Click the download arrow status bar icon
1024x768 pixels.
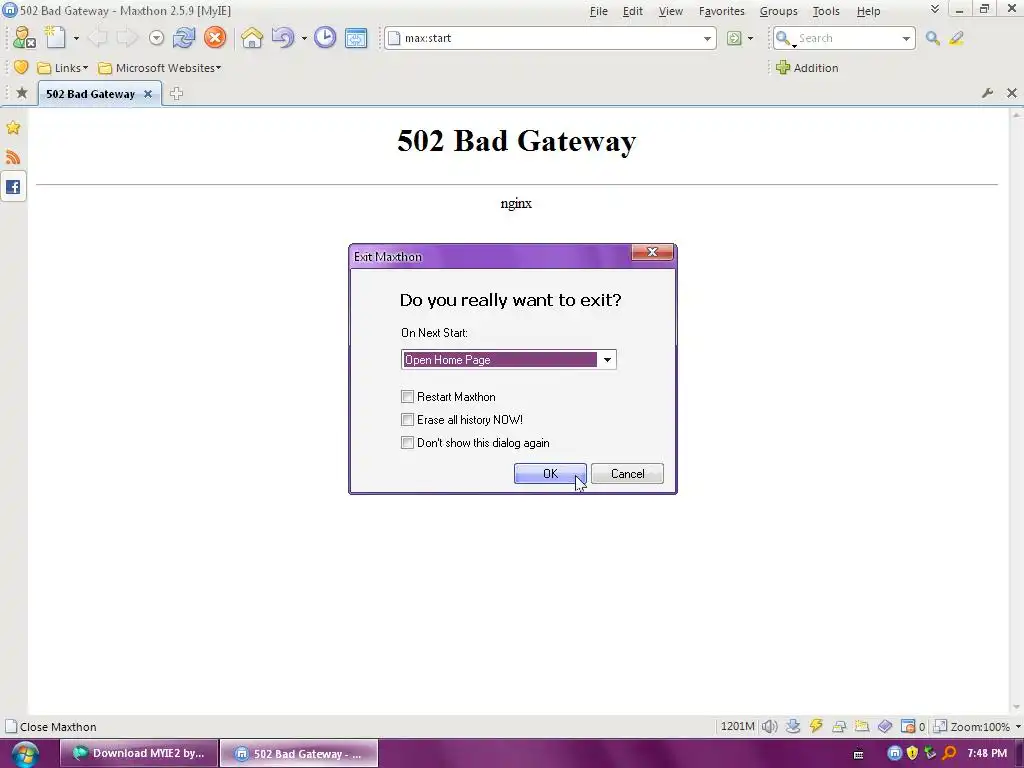pos(793,726)
